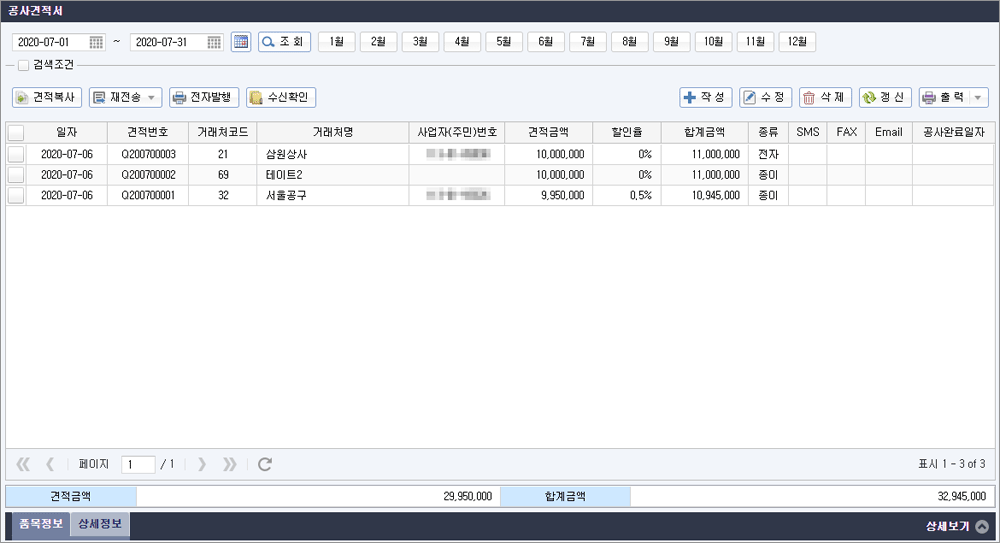
Task: Click the 견적복사 copy button
Action: click(47, 98)
